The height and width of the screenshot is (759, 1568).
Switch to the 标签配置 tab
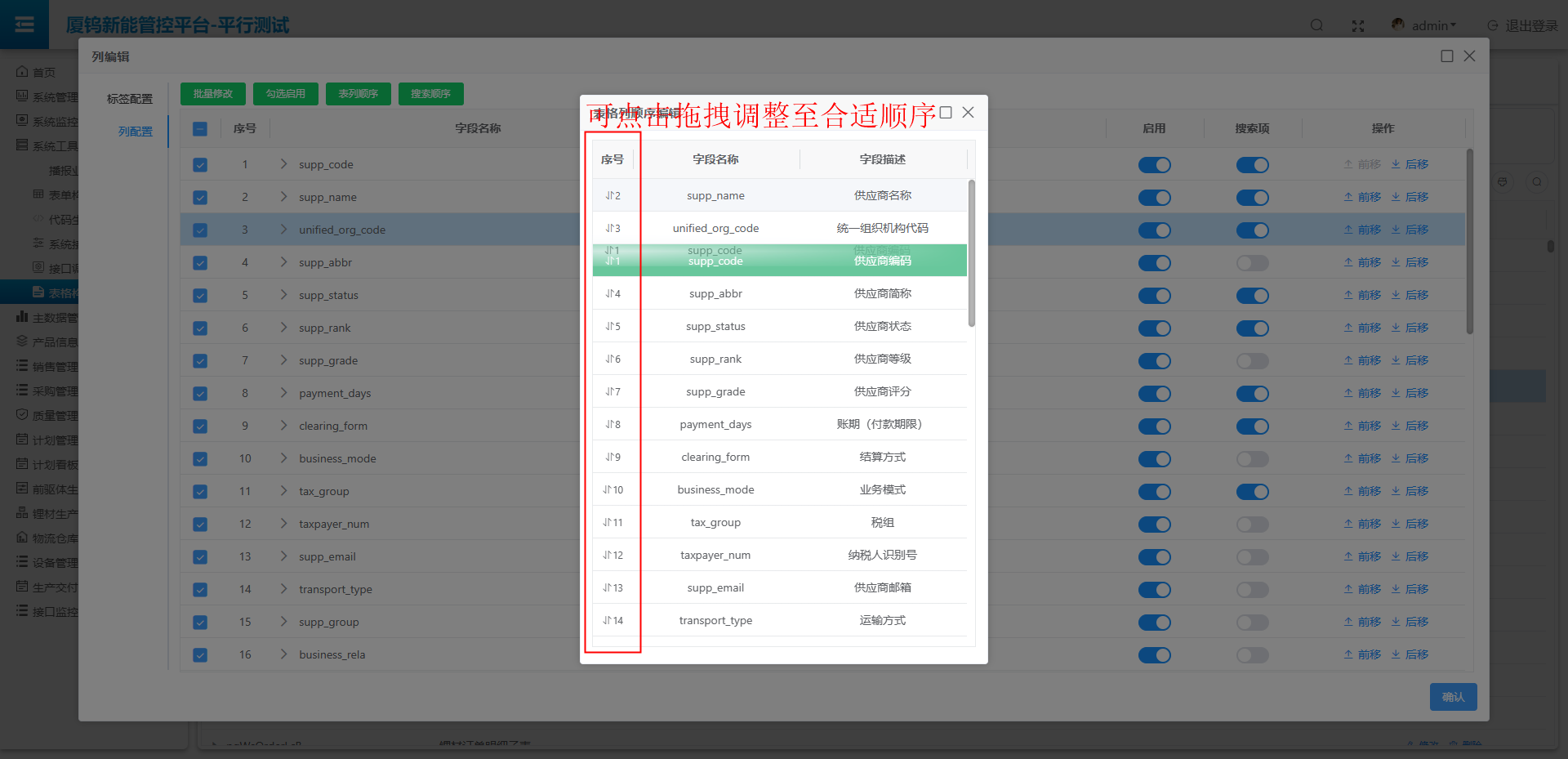[129, 99]
